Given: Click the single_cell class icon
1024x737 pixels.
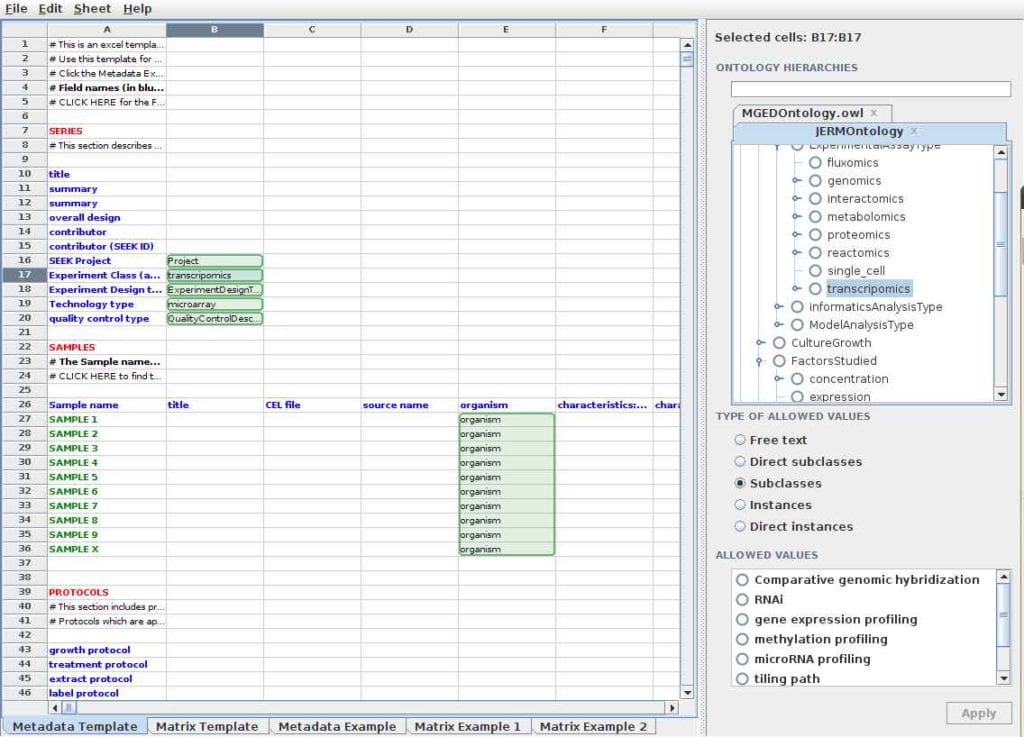Looking at the screenshot, I should click(816, 271).
